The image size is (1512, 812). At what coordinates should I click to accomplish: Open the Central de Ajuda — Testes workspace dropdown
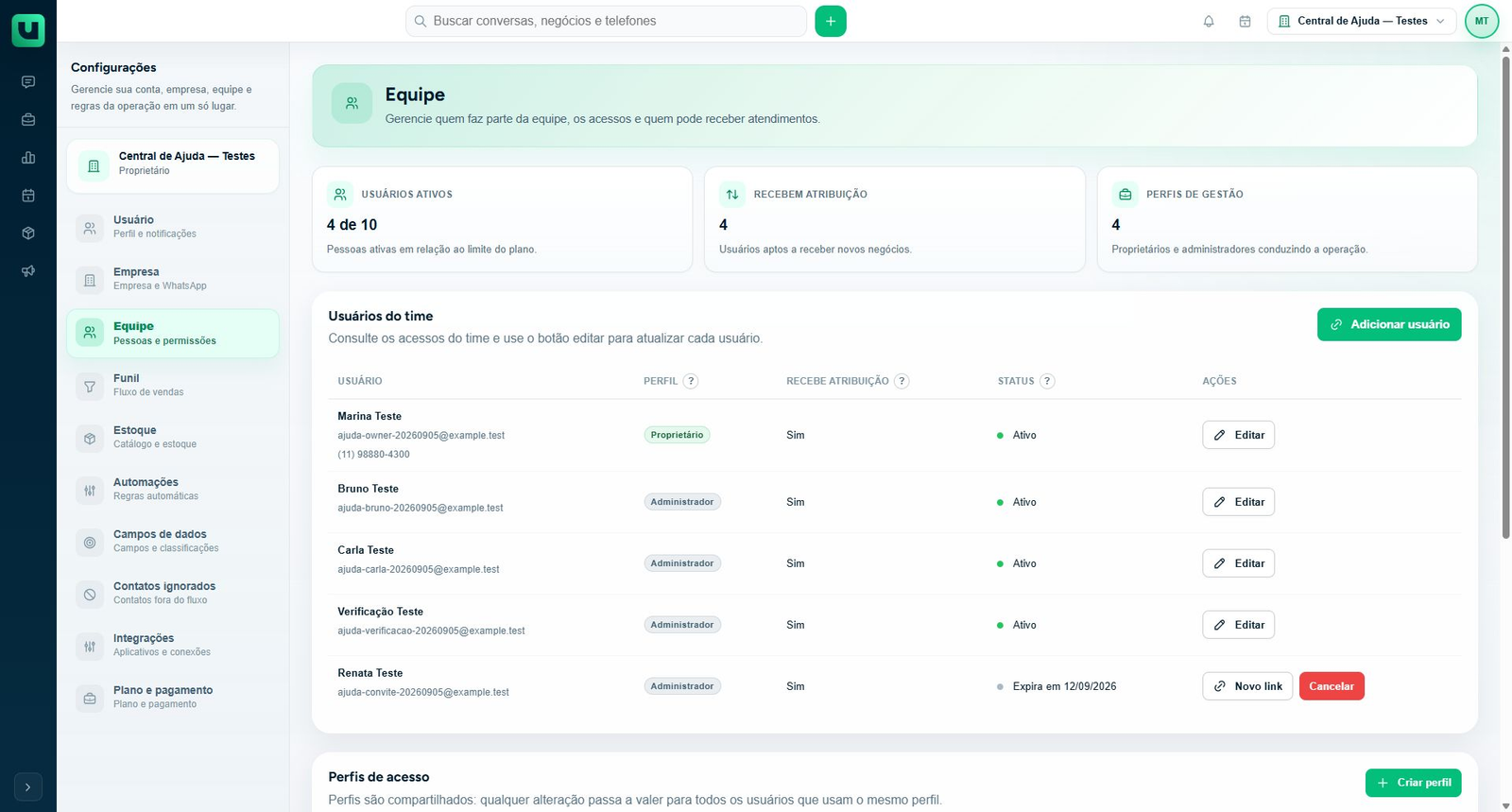click(x=1362, y=21)
